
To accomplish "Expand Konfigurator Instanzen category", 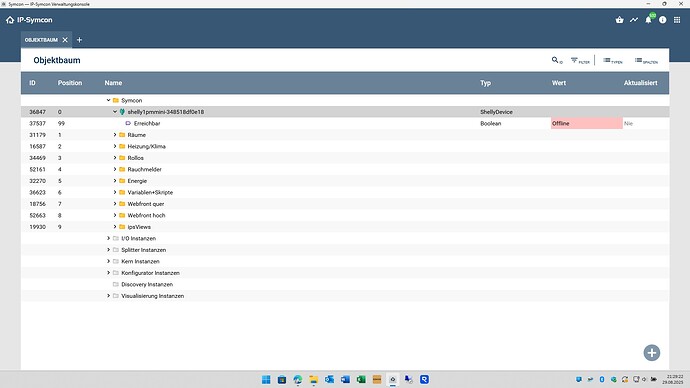I will coord(108,273).
